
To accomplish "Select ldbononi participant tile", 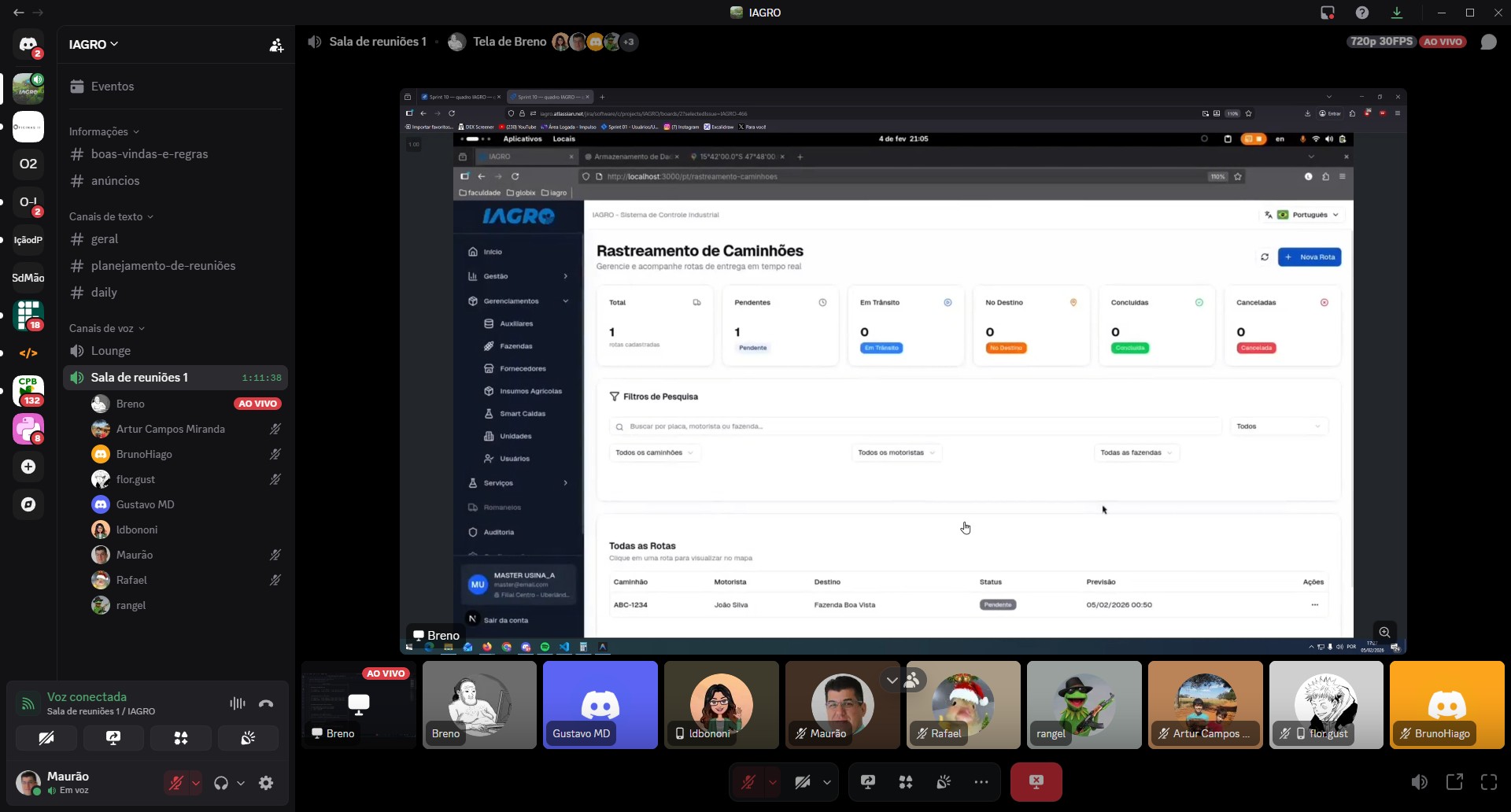I will click(x=722, y=704).
